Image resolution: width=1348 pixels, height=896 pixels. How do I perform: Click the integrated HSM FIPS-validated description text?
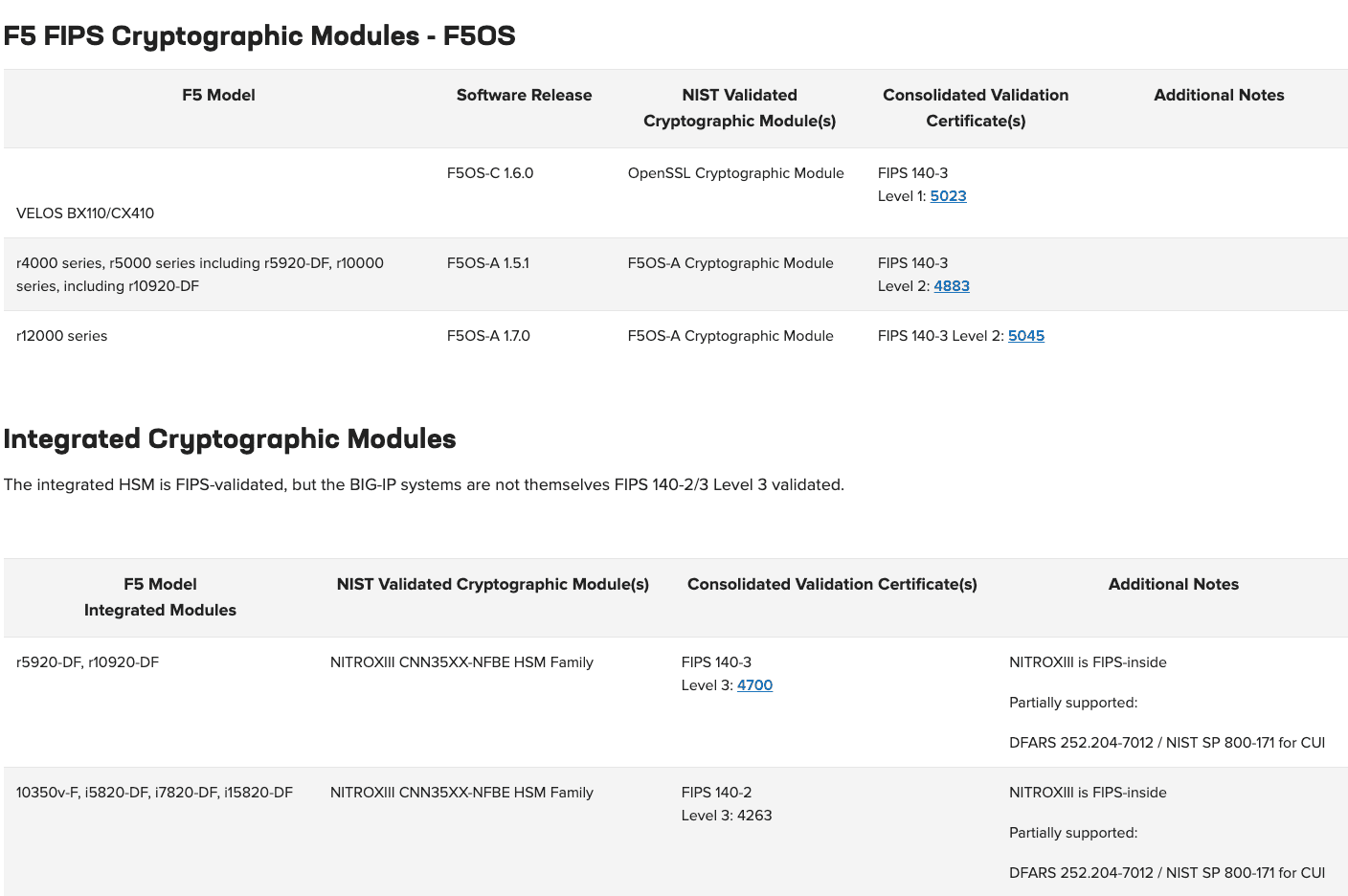pos(424,484)
